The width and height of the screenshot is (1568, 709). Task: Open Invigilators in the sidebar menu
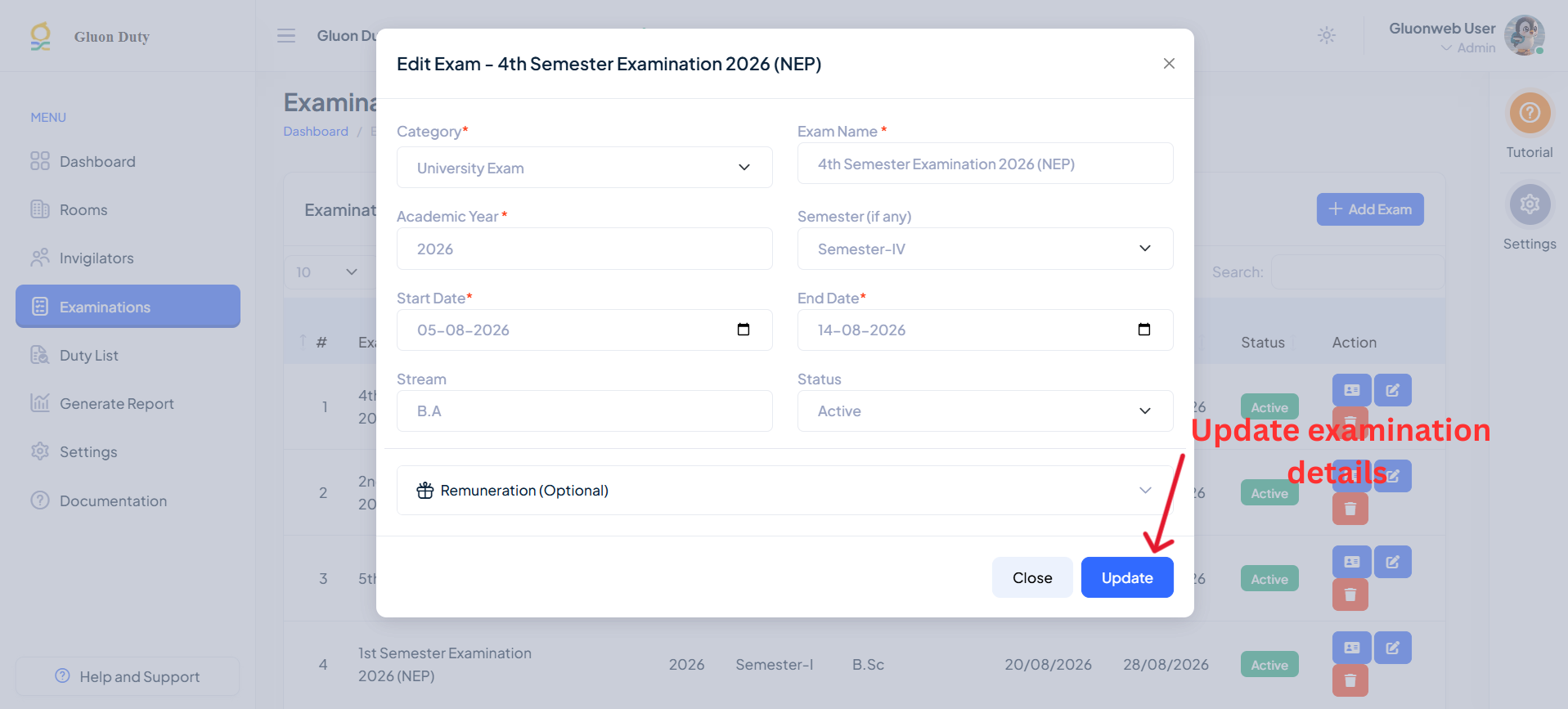coord(128,258)
